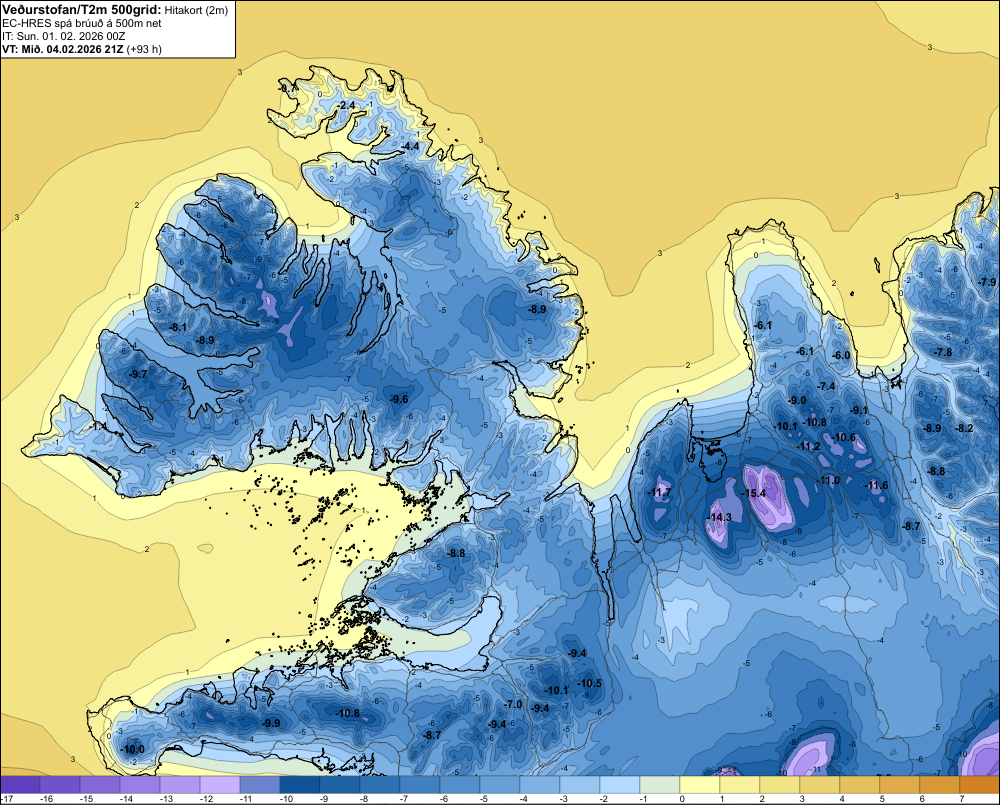The height and width of the screenshot is (805, 1000).
Task: Click the -1.4 temperature label
Action: tap(99, 425)
